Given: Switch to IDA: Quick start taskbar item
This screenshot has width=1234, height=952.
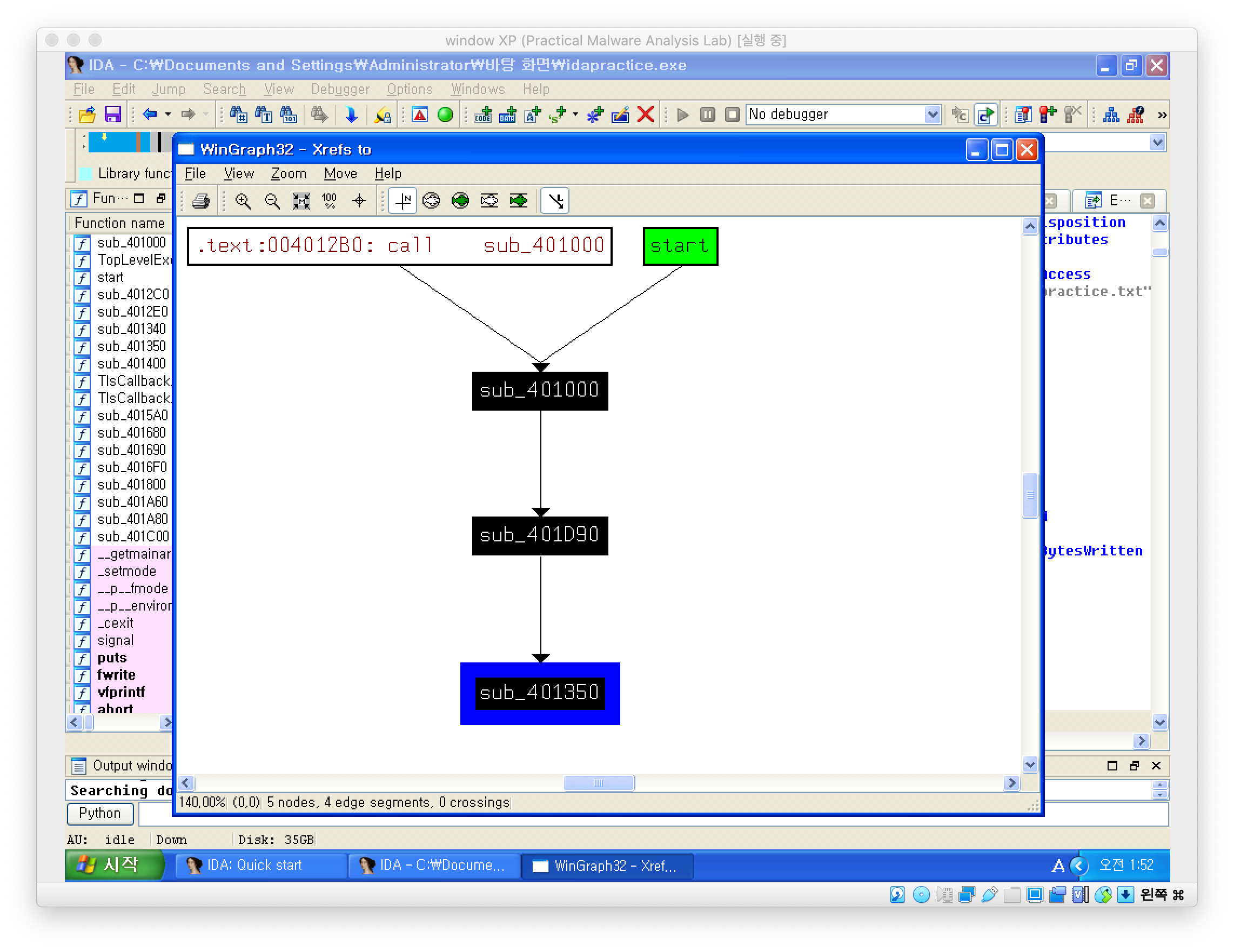Looking at the screenshot, I should [x=261, y=866].
